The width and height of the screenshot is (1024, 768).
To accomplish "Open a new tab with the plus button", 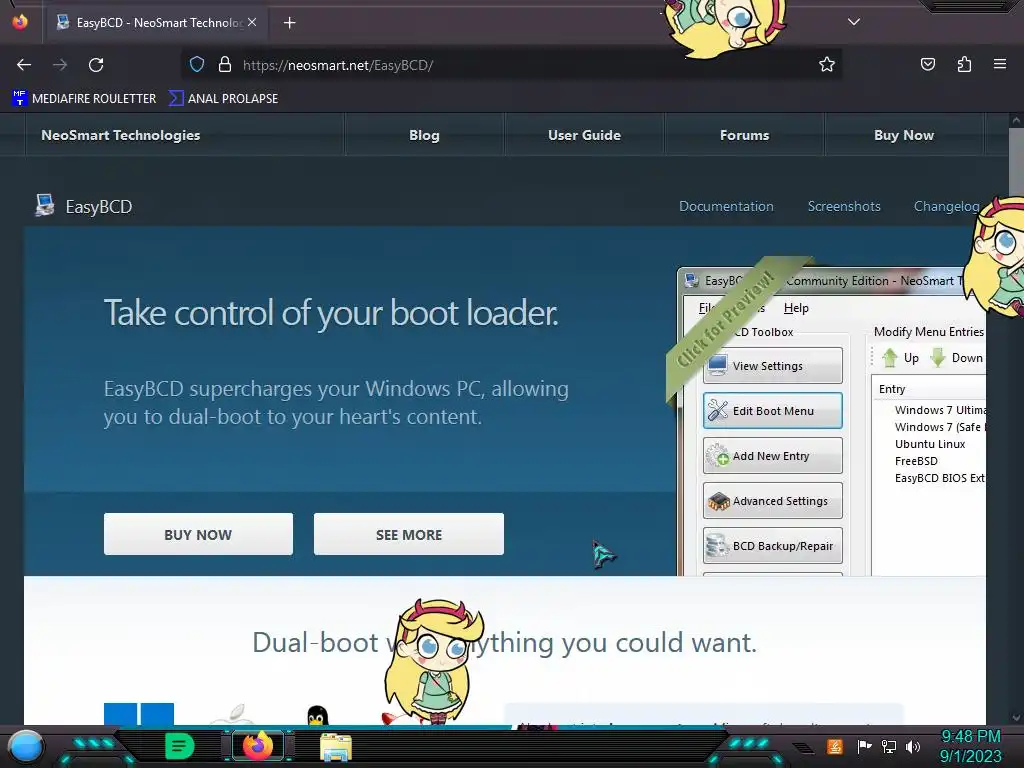I will coord(289,23).
